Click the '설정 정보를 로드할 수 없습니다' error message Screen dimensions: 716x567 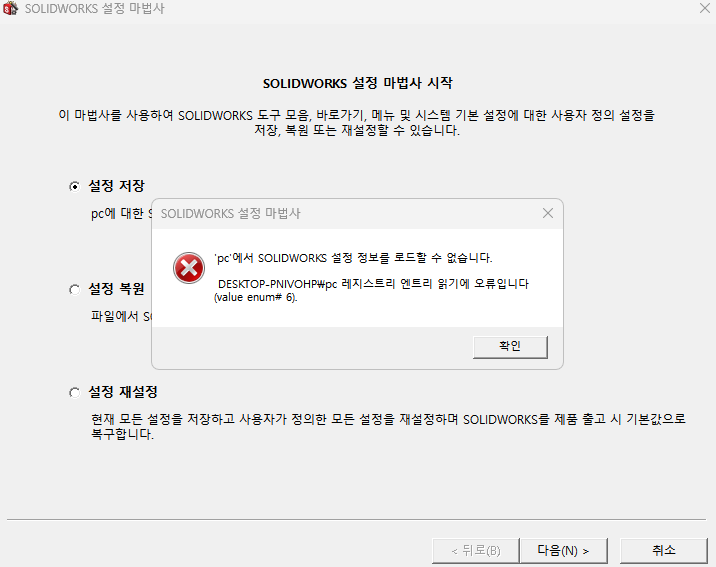click(x=353, y=258)
